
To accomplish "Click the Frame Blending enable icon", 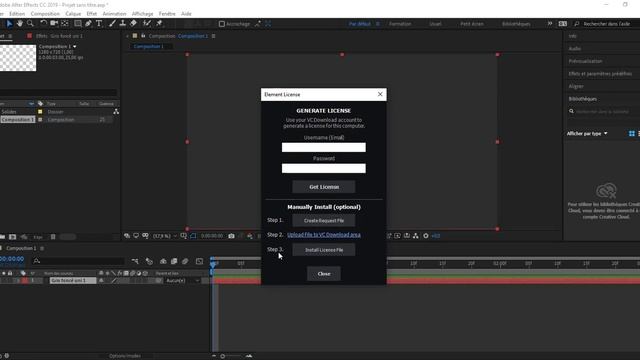I will [x=174, y=261].
